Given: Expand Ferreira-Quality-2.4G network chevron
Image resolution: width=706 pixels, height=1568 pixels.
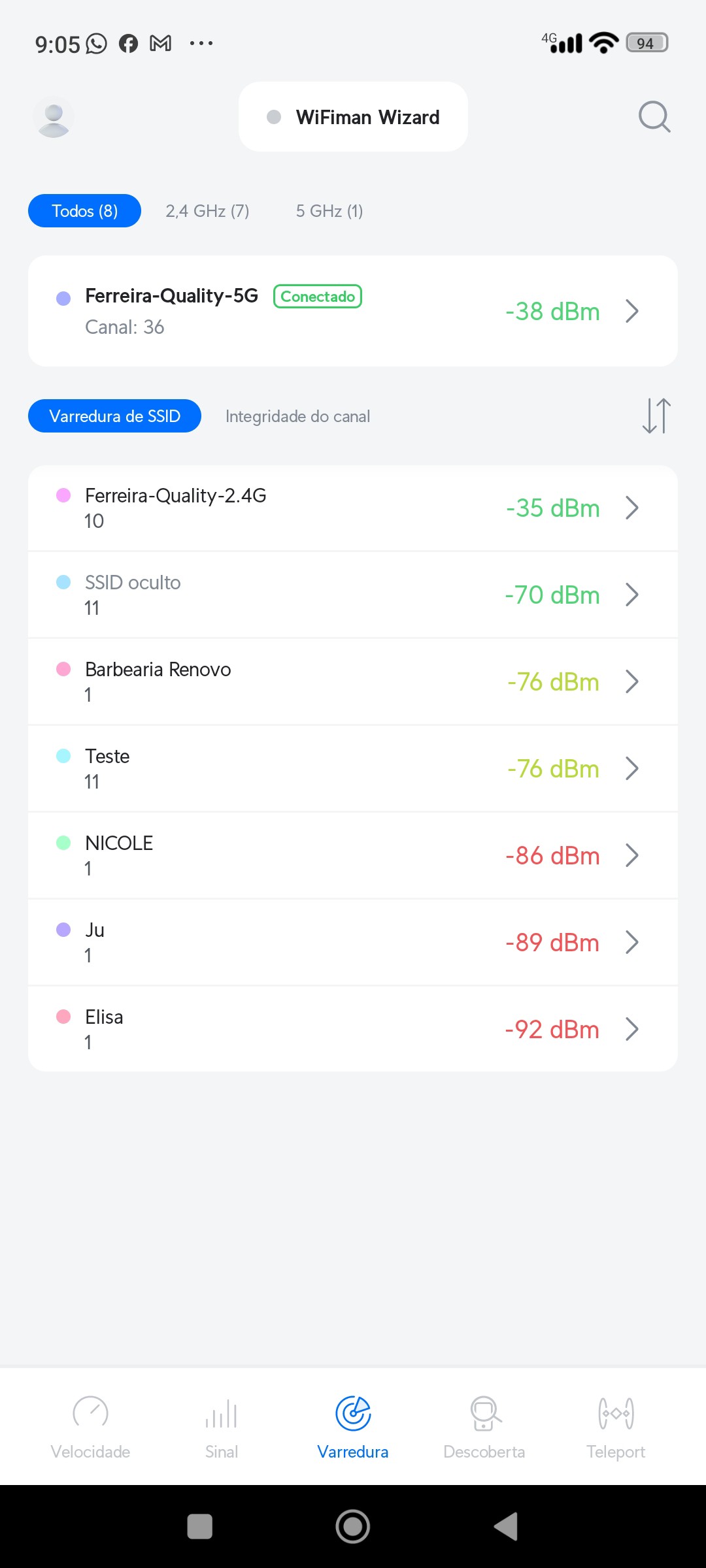Looking at the screenshot, I should (x=631, y=508).
